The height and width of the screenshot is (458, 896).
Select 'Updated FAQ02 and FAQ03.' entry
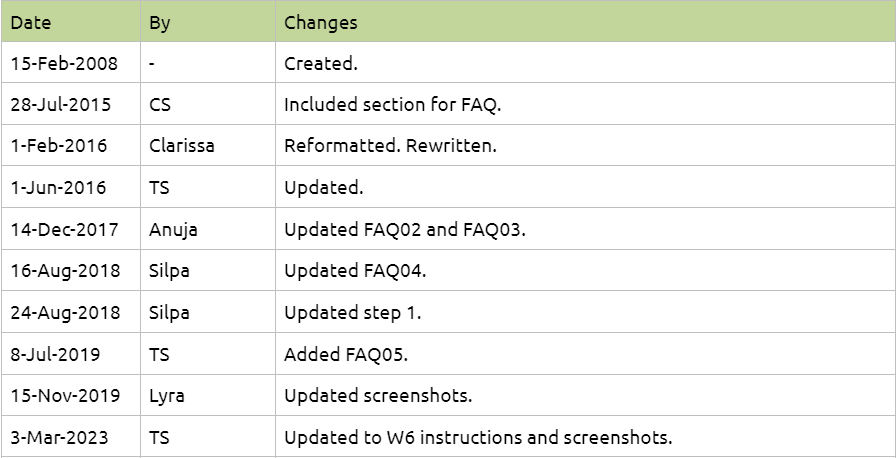(405, 229)
